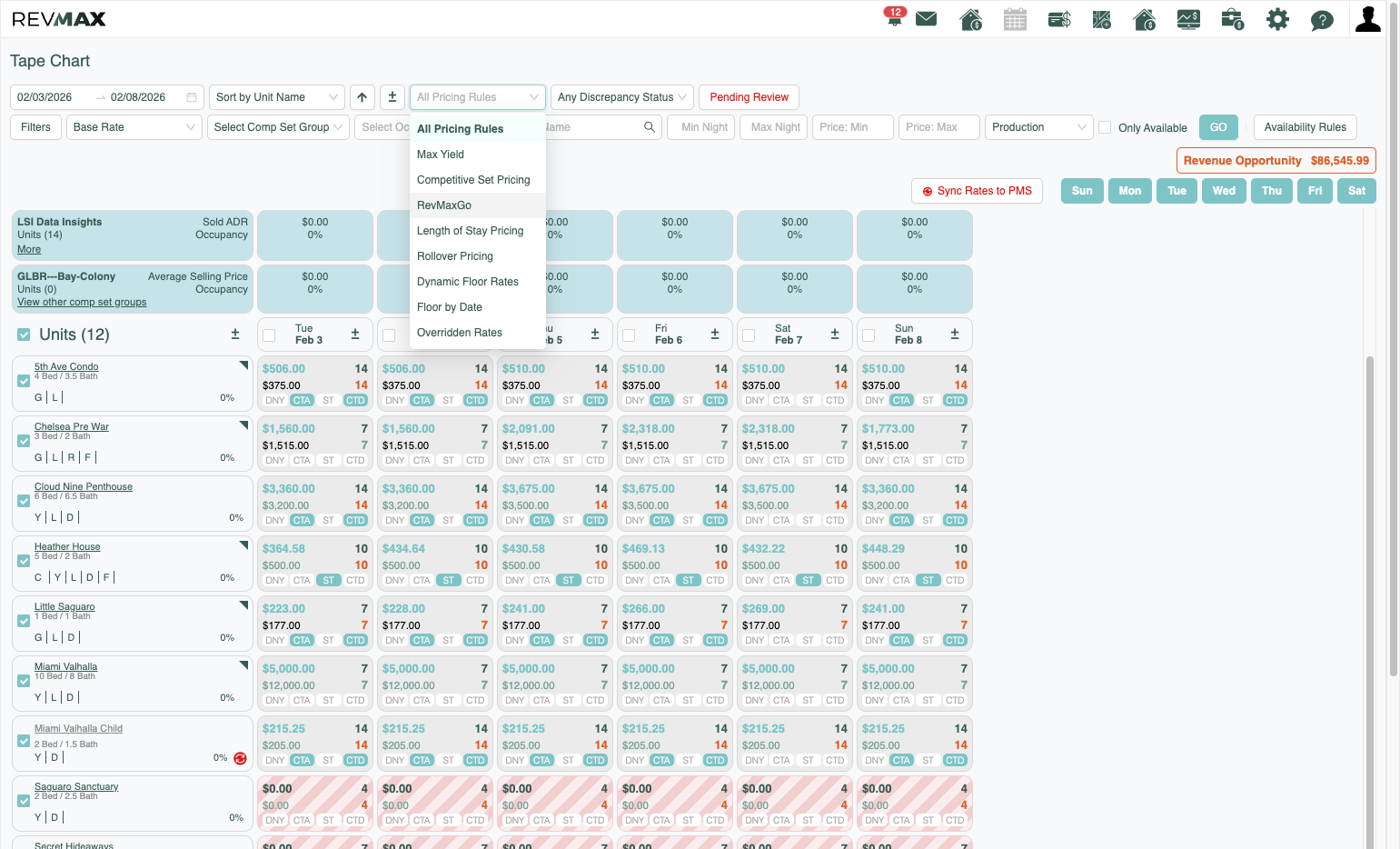Click the red sync icon on Miami Valhalla Child
This screenshot has height=849, width=1400.
tap(240, 758)
